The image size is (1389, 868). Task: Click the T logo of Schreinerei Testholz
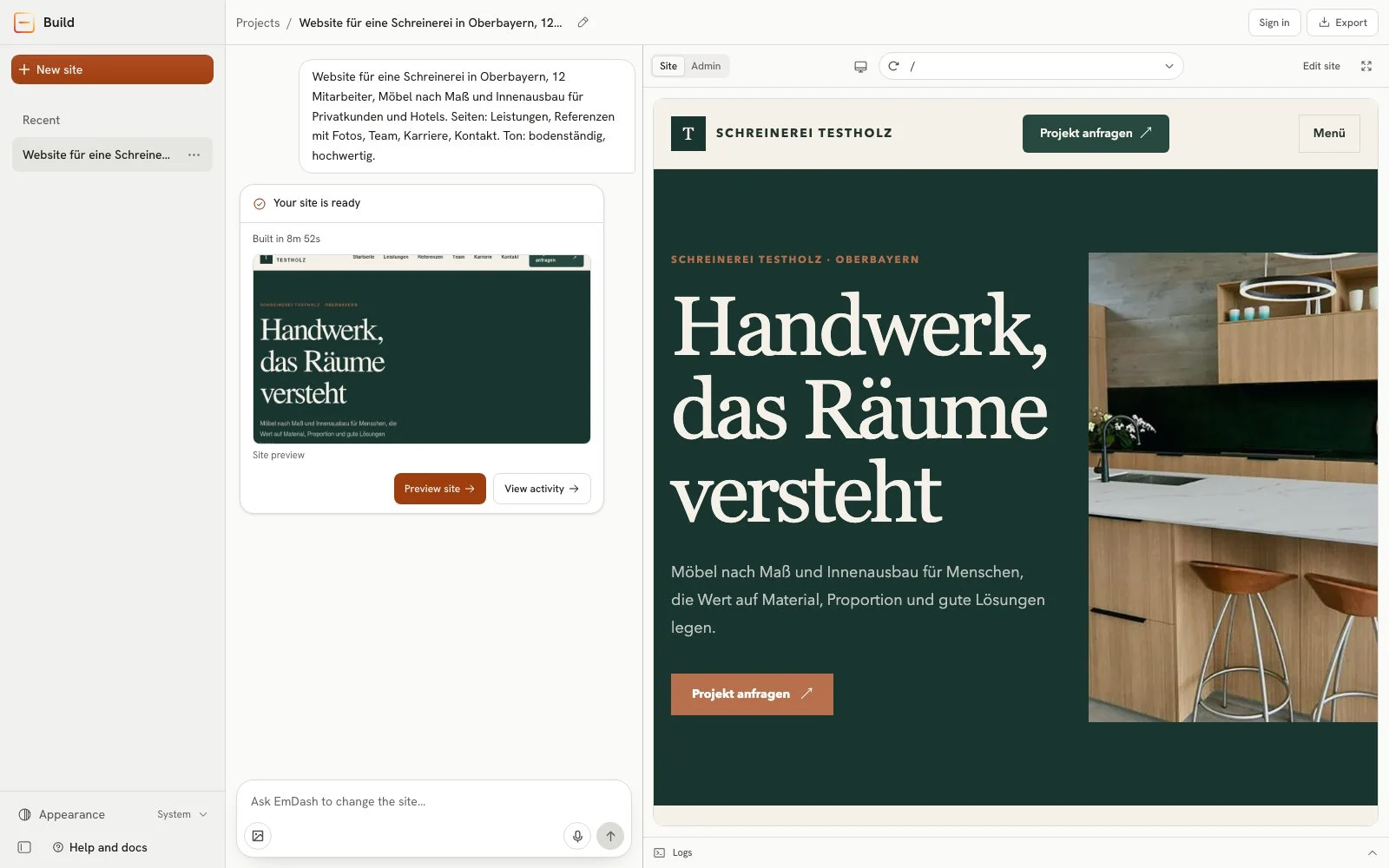coord(688,134)
